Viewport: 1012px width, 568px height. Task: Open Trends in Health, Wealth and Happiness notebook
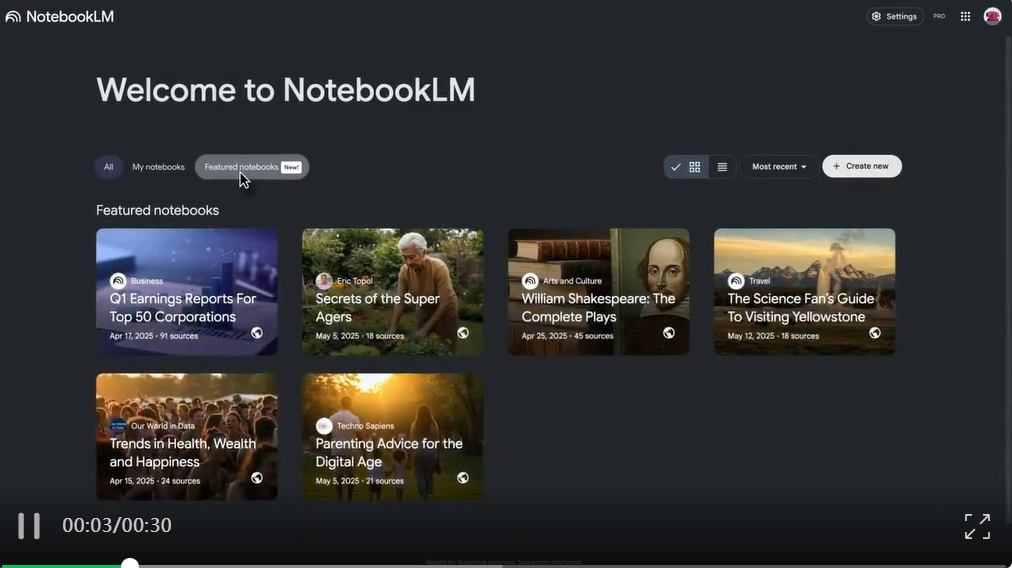click(x=187, y=437)
